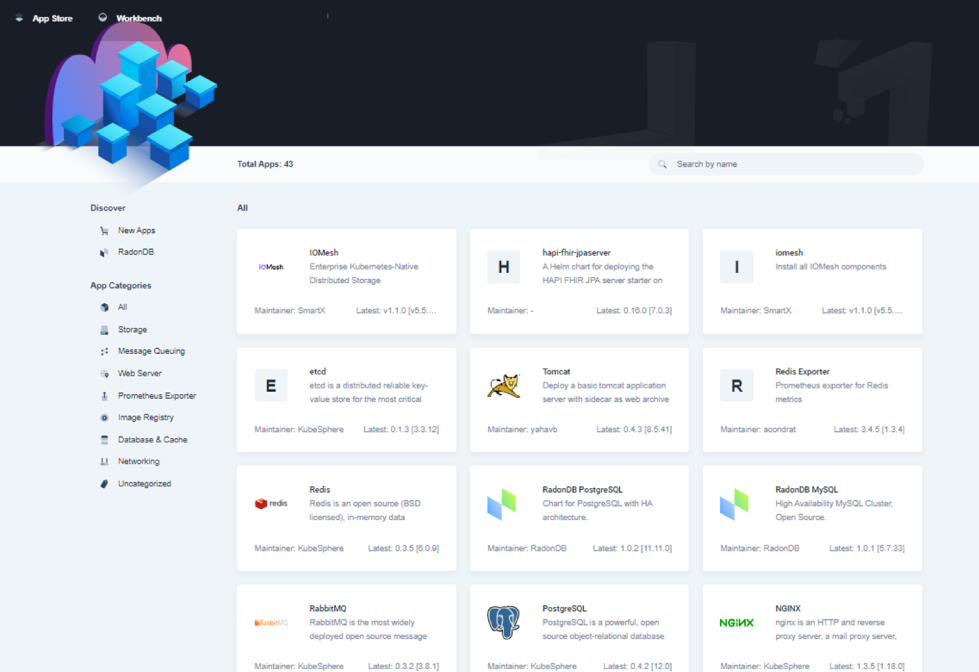Click the IOMesh logo icon

(271, 267)
